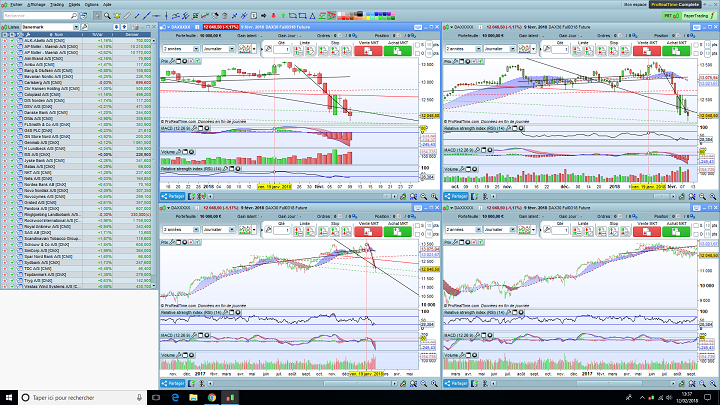Open list settings wrench beside Danemark dropdown

tap(84, 27)
